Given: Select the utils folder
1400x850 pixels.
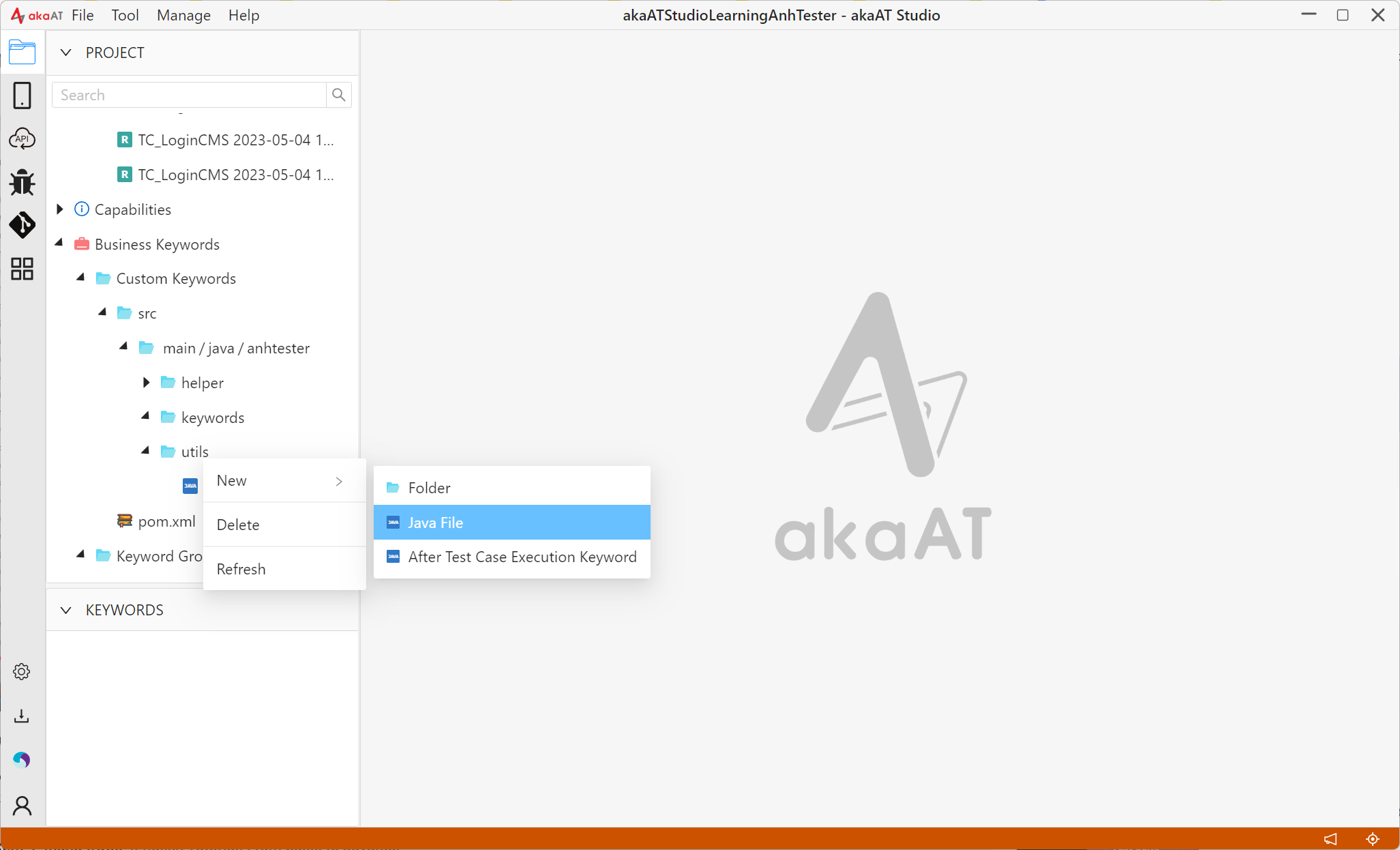Looking at the screenshot, I should pyautogui.click(x=194, y=452).
